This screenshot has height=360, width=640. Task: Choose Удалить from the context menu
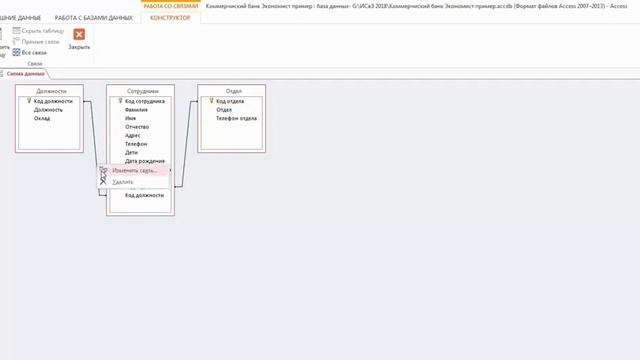[x=123, y=182]
